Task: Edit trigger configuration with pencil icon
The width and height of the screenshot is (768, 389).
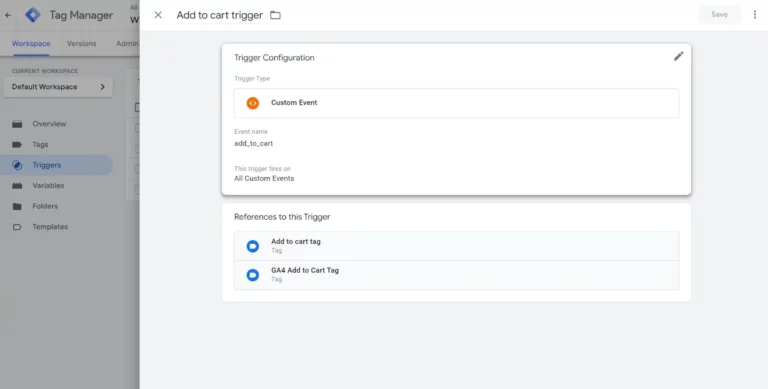Action: click(678, 56)
